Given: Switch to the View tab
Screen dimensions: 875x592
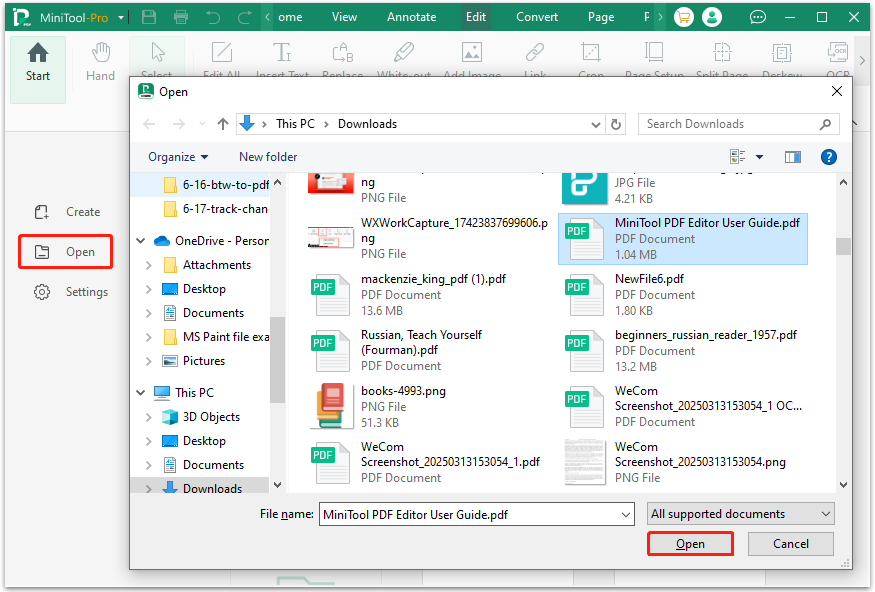Looking at the screenshot, I should (x=344, y=17).
